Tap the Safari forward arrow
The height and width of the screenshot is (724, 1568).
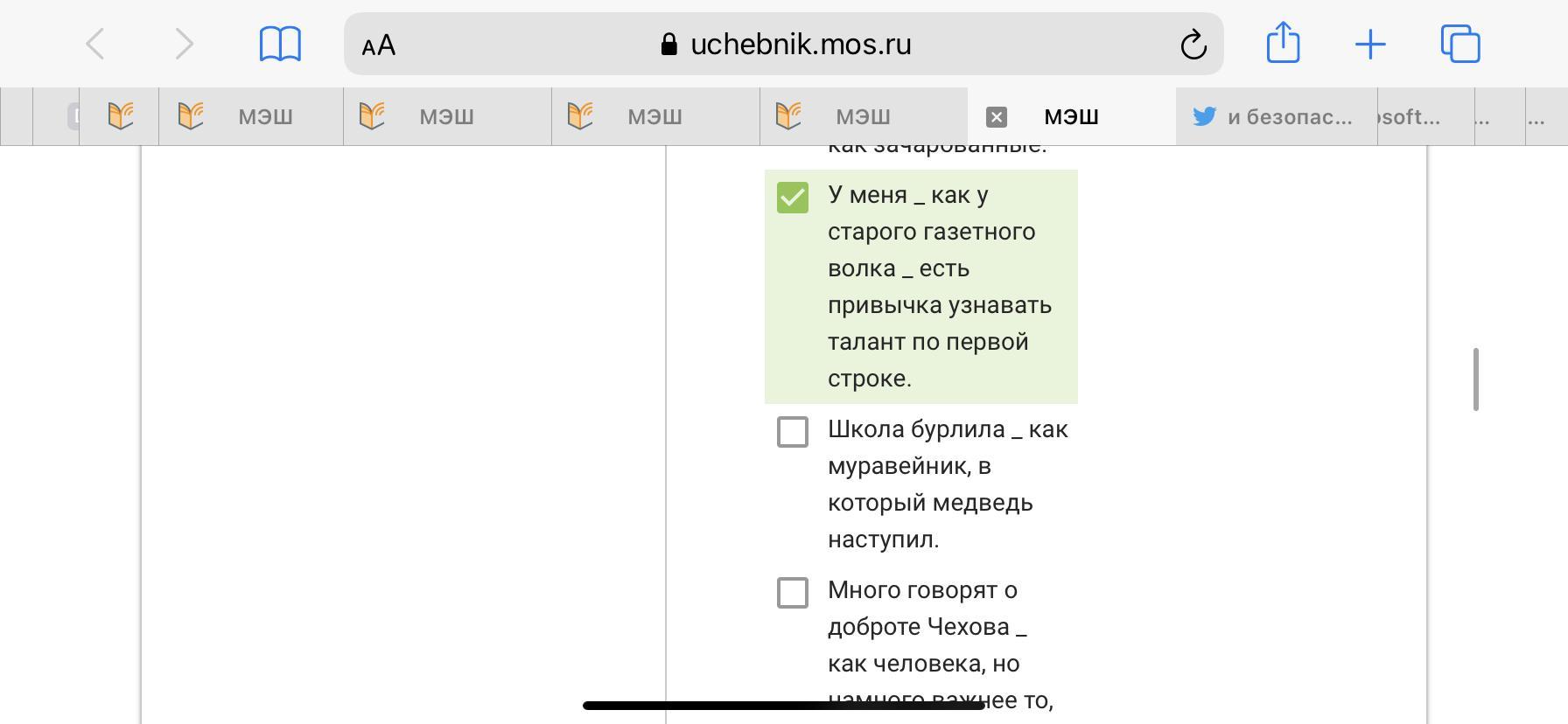click(x=184, y=44)
